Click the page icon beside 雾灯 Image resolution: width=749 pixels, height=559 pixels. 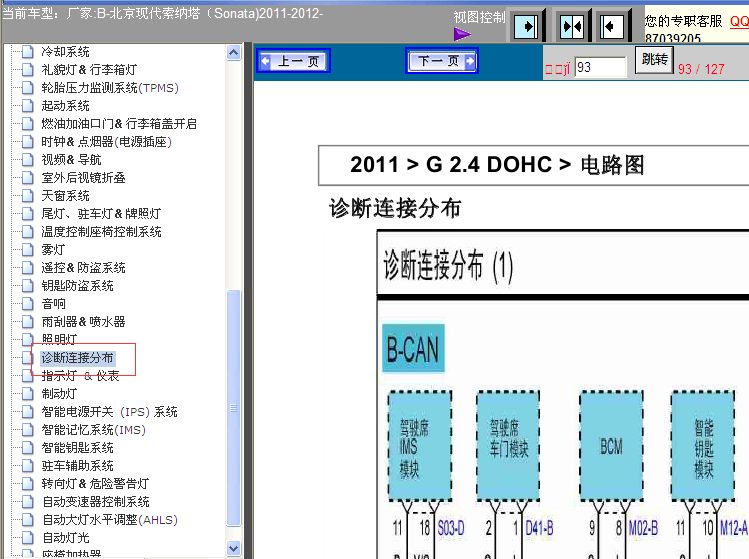(x=28, y=250)
